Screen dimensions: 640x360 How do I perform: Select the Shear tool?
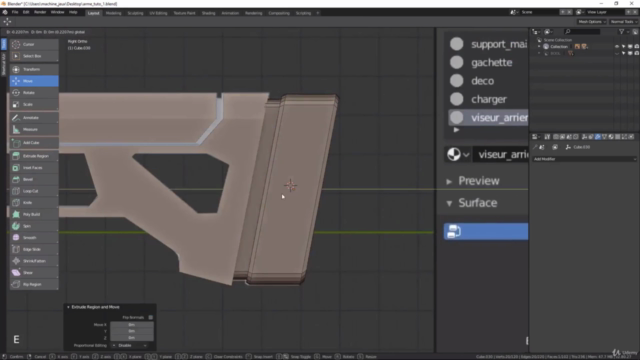coord(34,273)
